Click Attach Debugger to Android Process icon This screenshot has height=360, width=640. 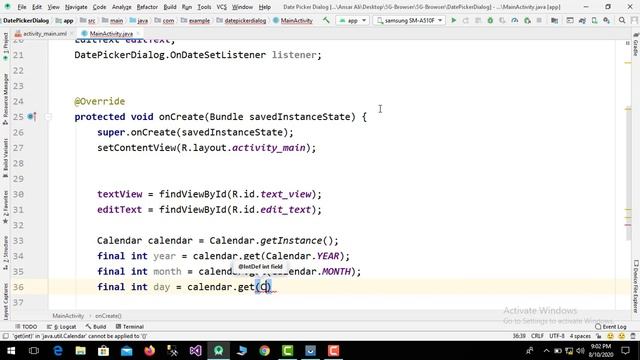pos(527,20)
